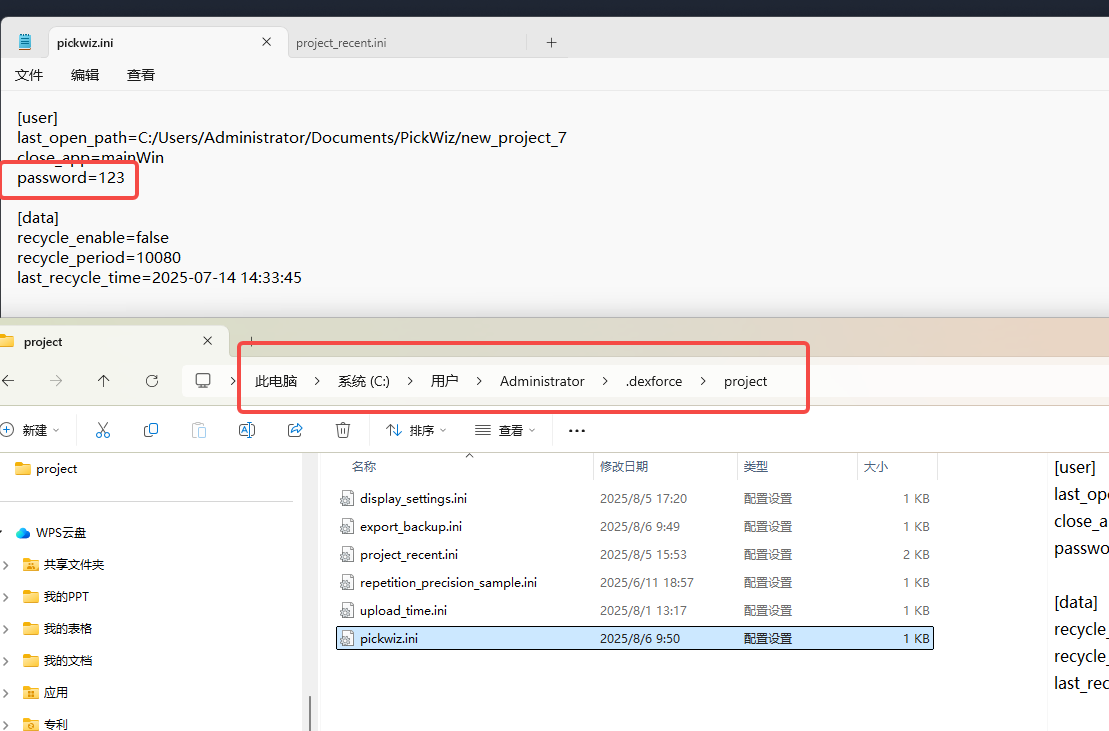
Task: Click the Rename icon in toolbar
Action: pos(247,430)
